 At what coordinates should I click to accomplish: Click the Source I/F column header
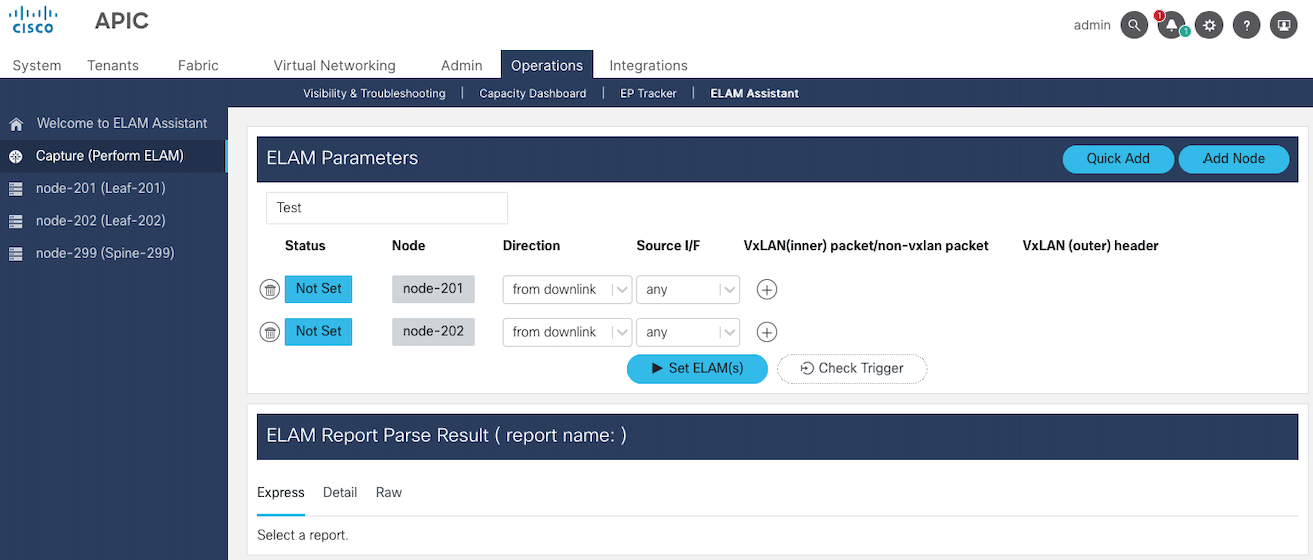pyautogui.click(x=668, y=245)
